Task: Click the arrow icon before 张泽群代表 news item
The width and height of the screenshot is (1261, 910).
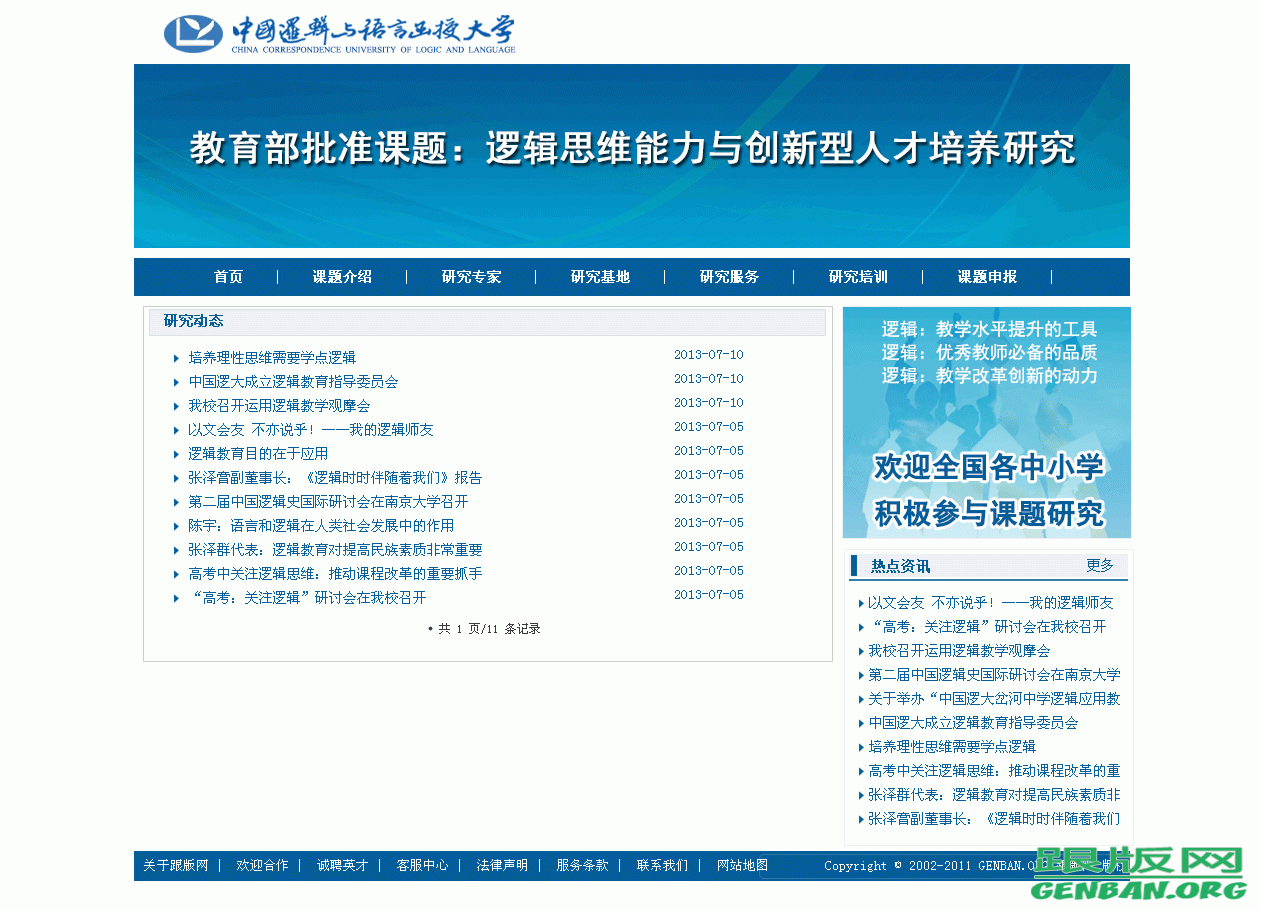Action: pos(176,549)
